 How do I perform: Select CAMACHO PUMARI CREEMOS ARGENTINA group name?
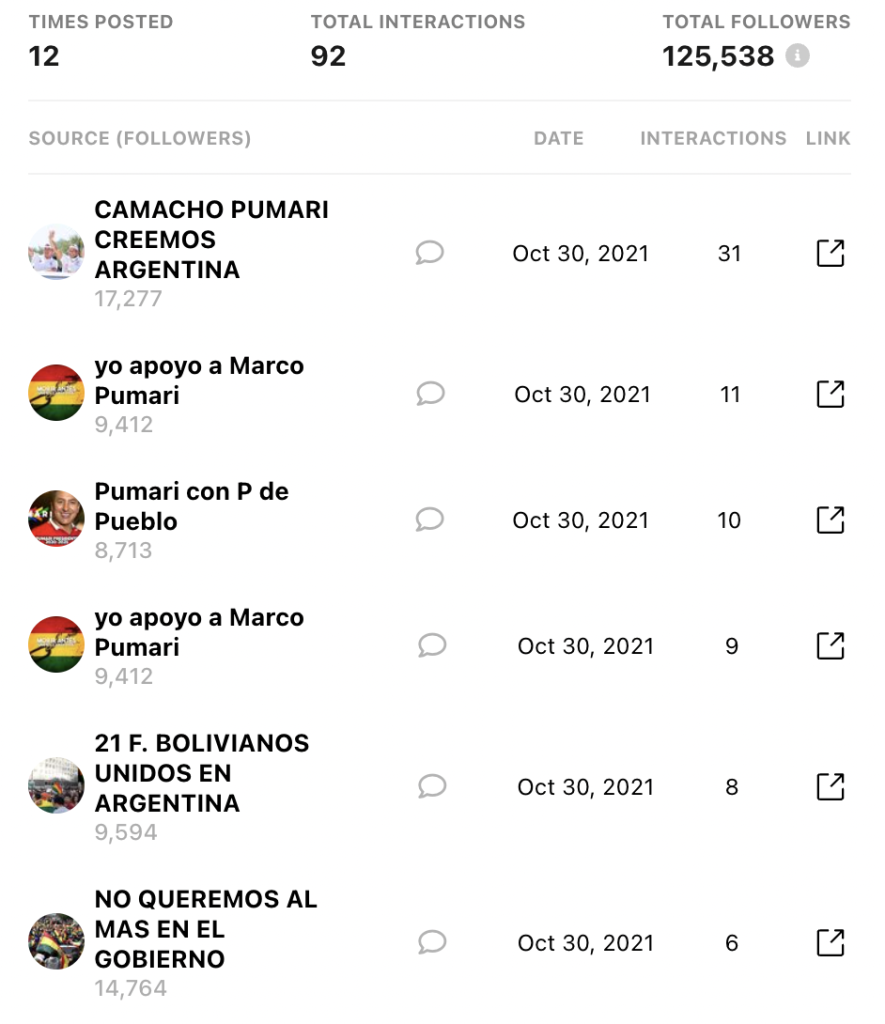click(212, 239)
